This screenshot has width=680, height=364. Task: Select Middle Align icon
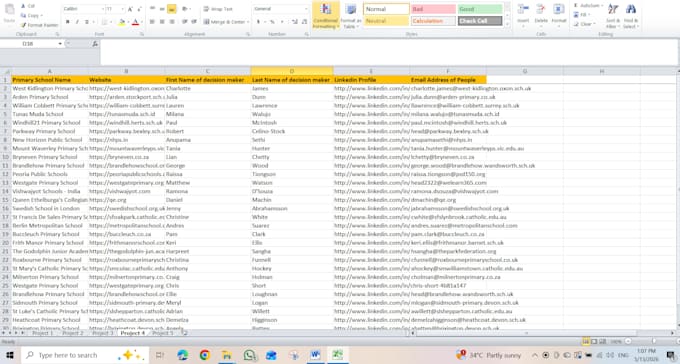(162, 9)
